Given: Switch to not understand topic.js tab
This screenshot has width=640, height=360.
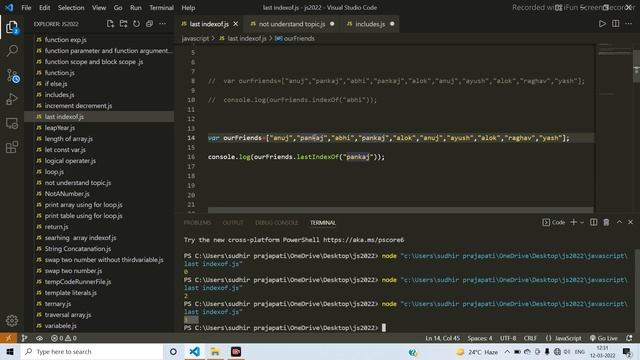Looking at the screenshot, I should click(x=292, y=24).
